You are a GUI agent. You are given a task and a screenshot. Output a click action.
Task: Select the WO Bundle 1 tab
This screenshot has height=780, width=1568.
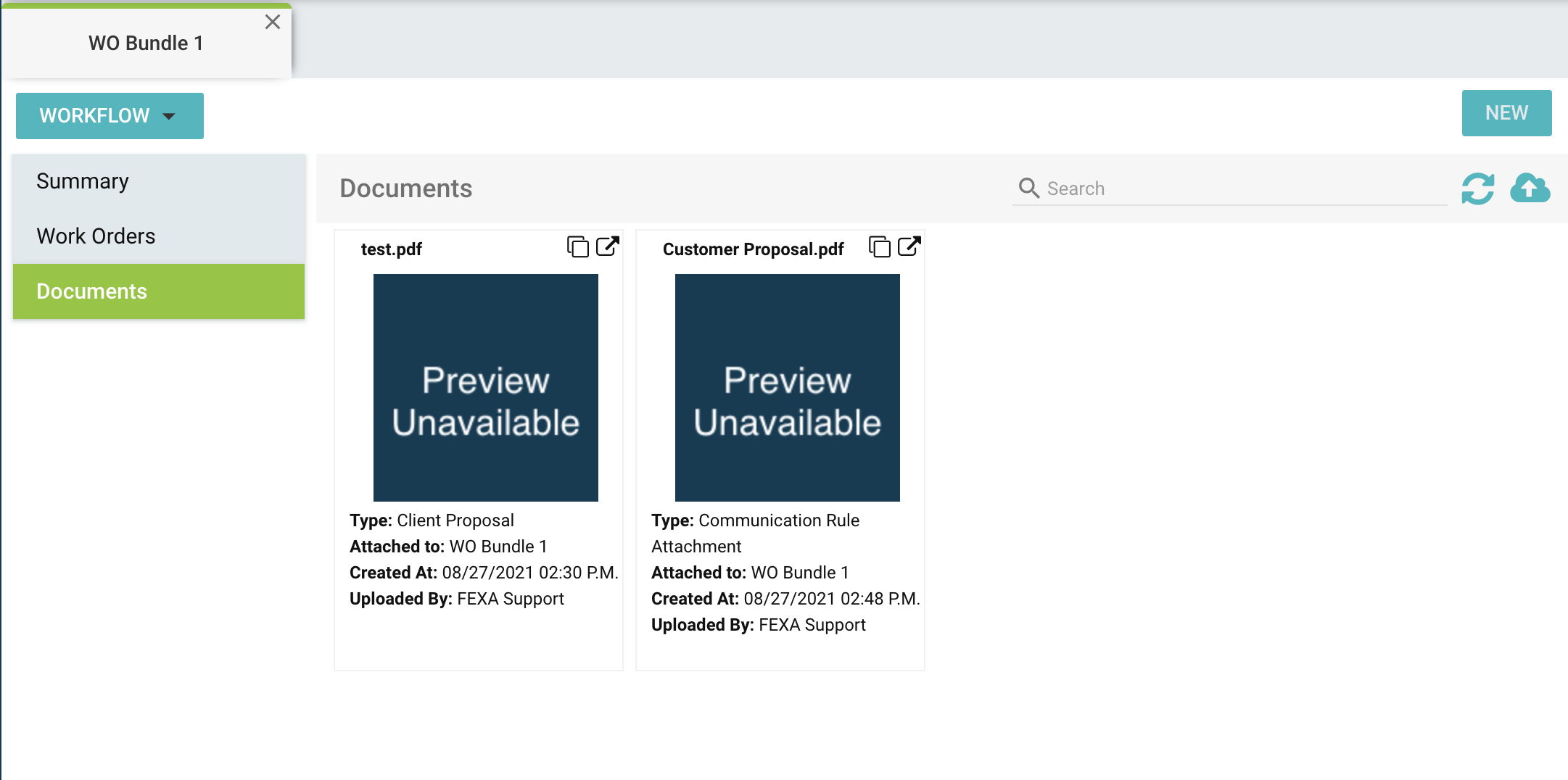point(147,42)
